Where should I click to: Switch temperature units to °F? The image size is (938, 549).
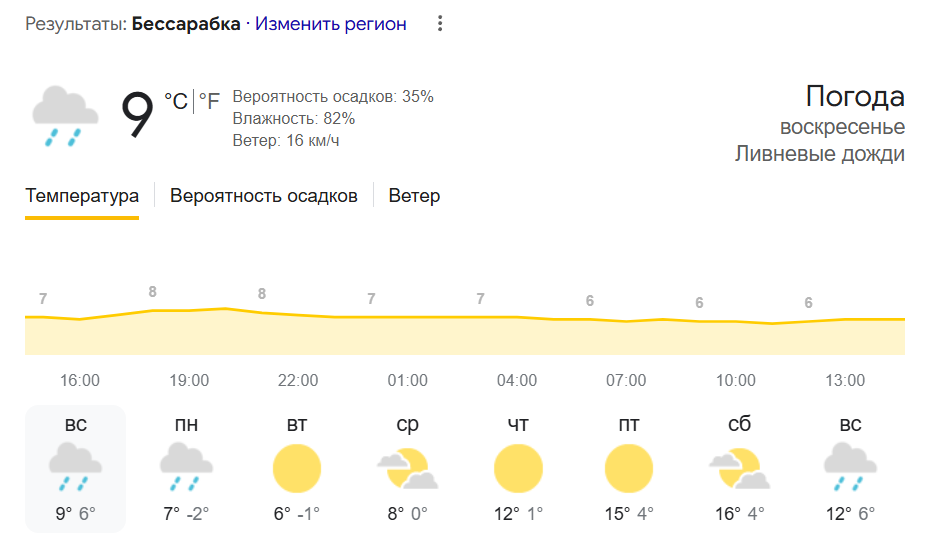(209, 101)
